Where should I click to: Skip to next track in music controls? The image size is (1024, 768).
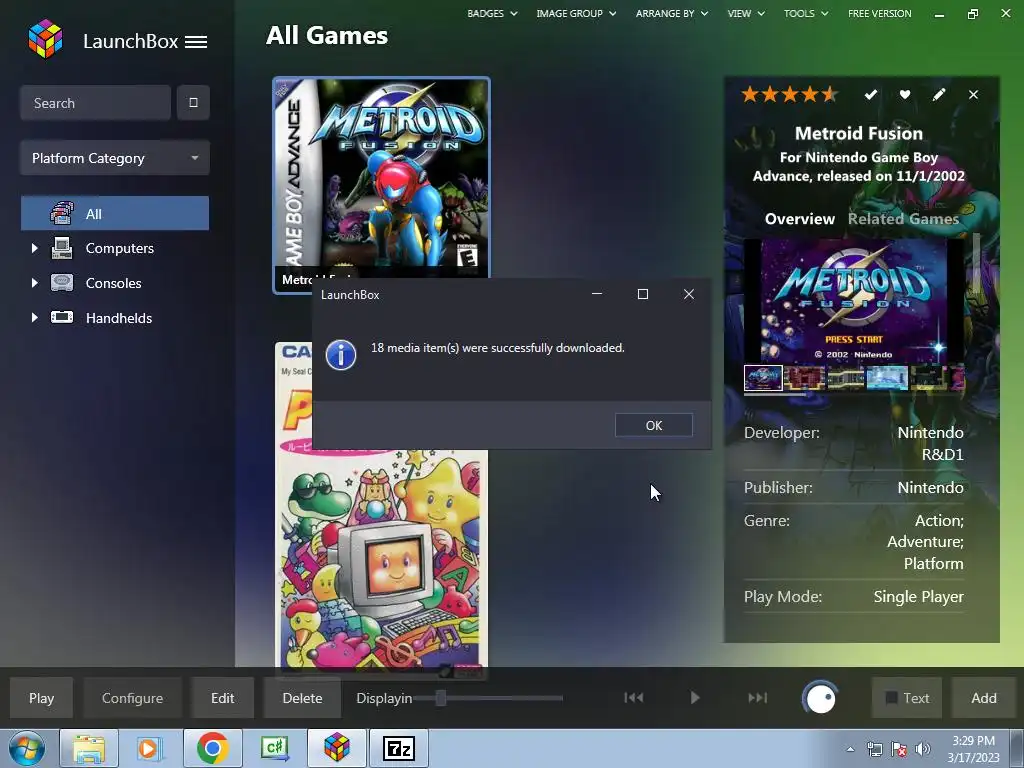coord(758,697)
